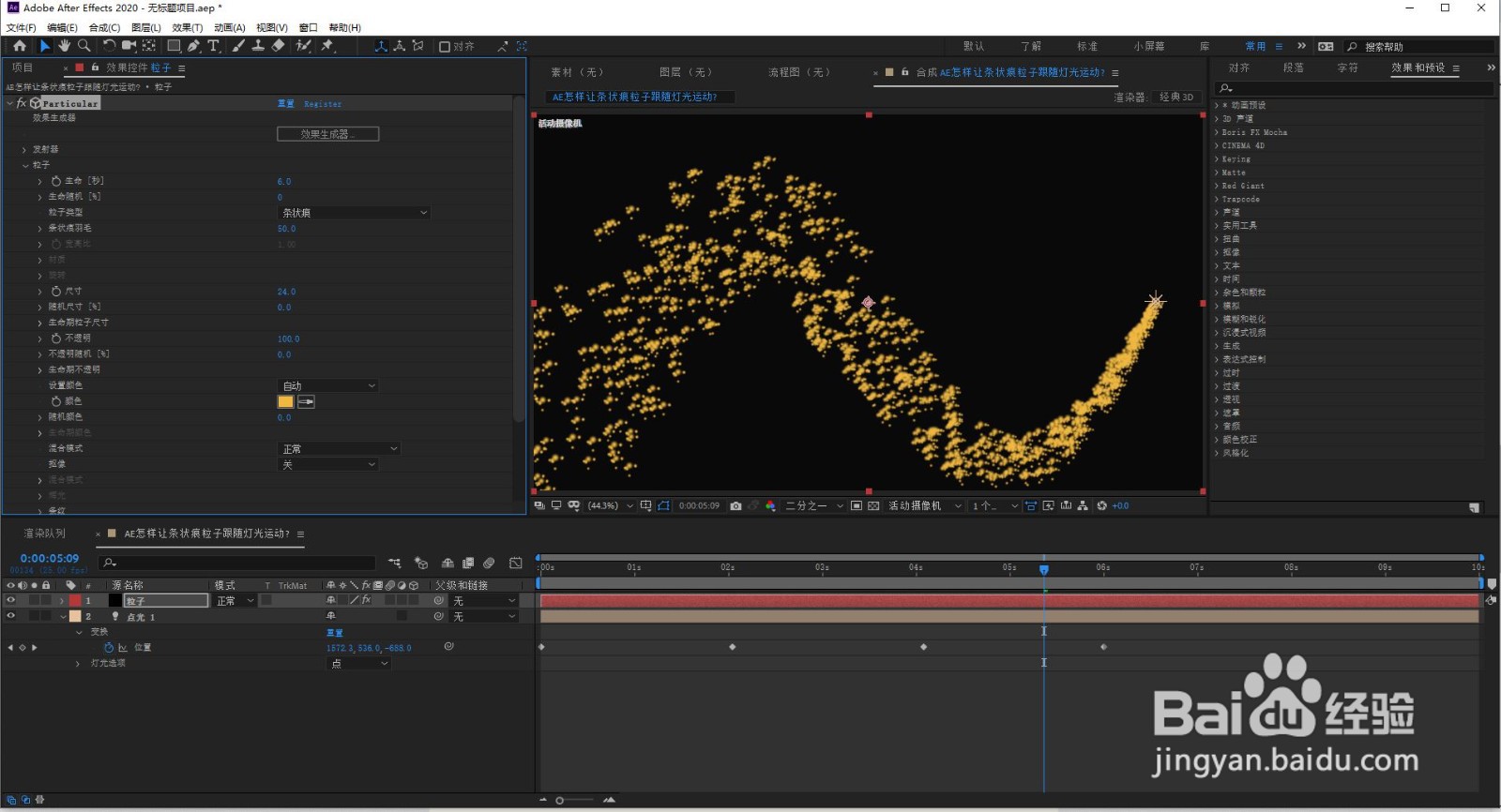
Task: Open the 粒子类型 条状痕 dropdown
Action: tap(355, 213)
